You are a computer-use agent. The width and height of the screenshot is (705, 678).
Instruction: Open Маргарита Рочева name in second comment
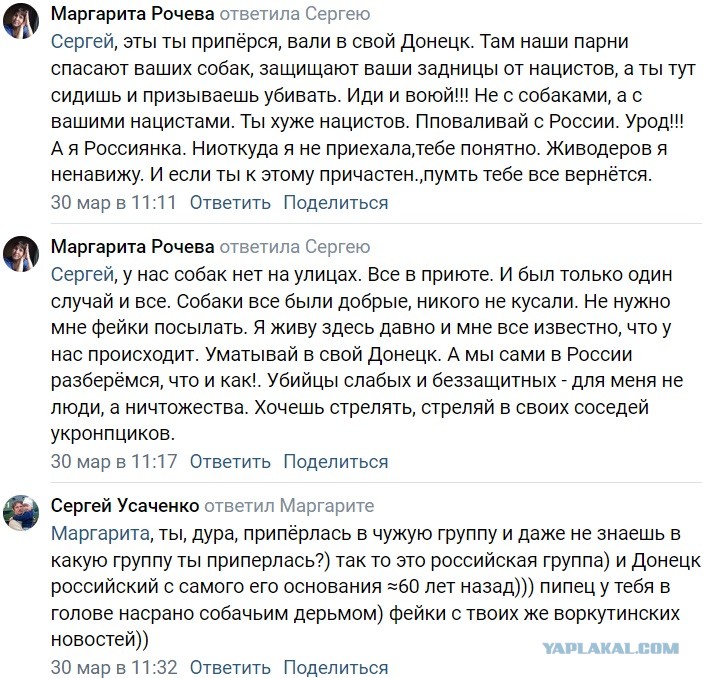click(132, 247)
